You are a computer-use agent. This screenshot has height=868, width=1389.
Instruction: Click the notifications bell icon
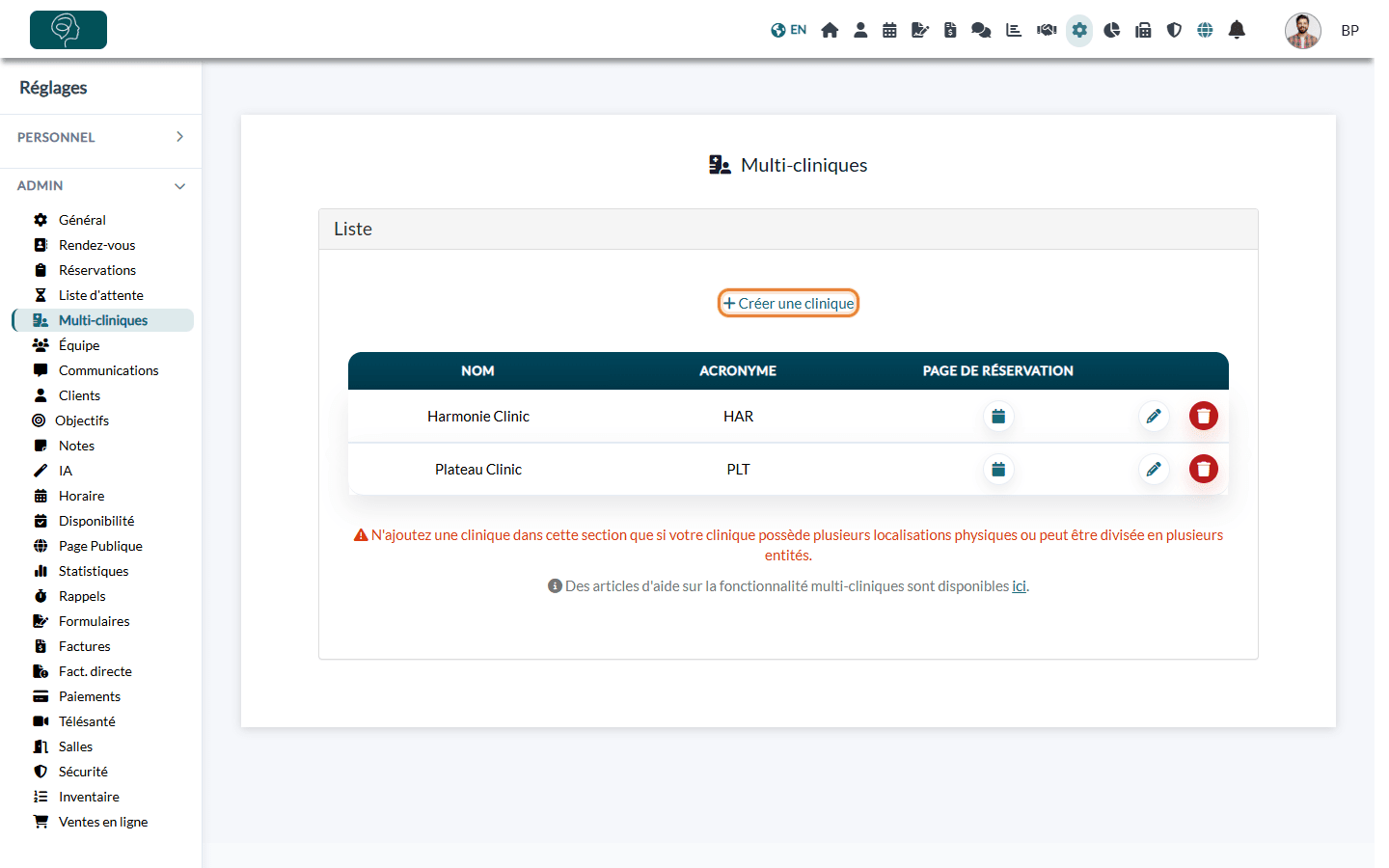[x=1237, y=30]
